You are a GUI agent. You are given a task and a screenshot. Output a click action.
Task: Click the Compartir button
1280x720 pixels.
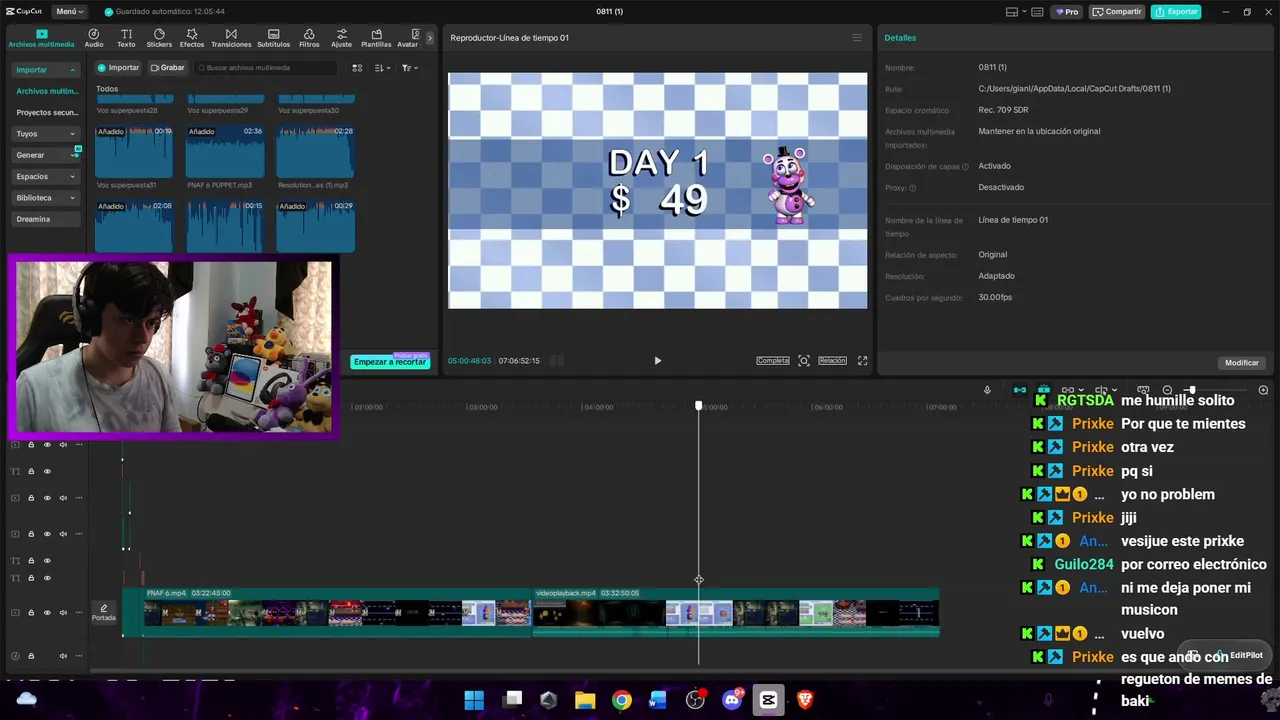(x=1117, y=12)
